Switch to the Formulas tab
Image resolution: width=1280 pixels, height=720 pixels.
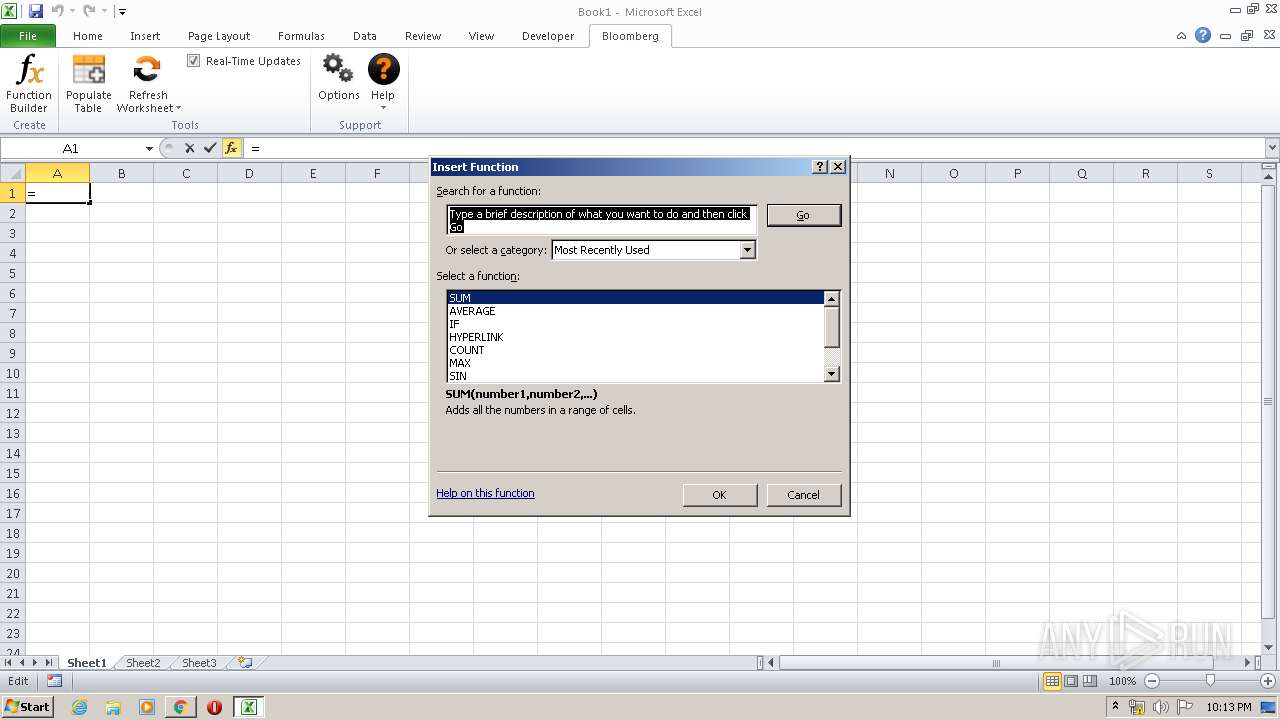301,36
